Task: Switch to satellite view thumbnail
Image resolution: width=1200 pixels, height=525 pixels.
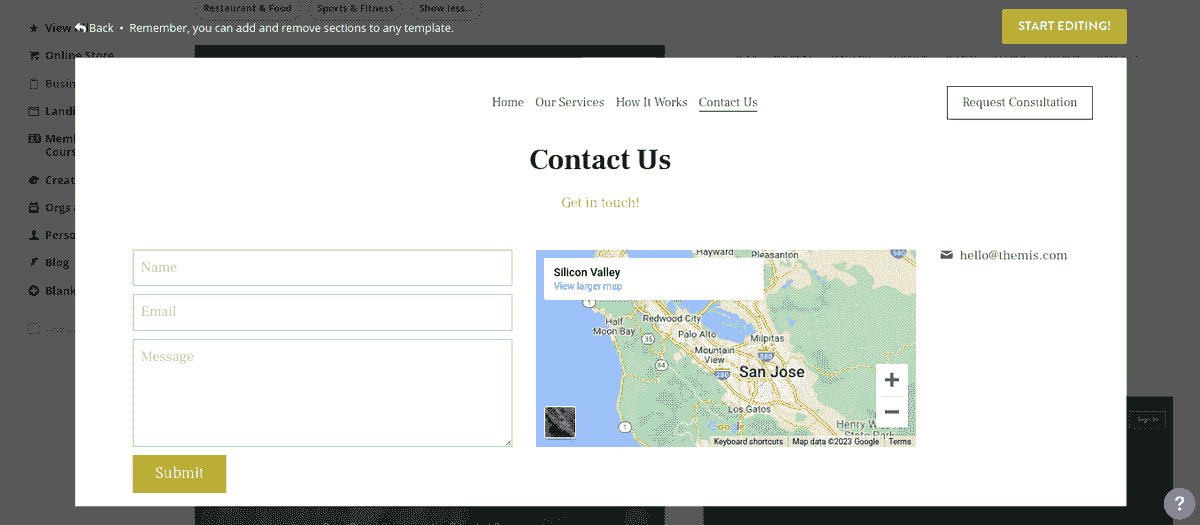Action: (x=560, y=422)
